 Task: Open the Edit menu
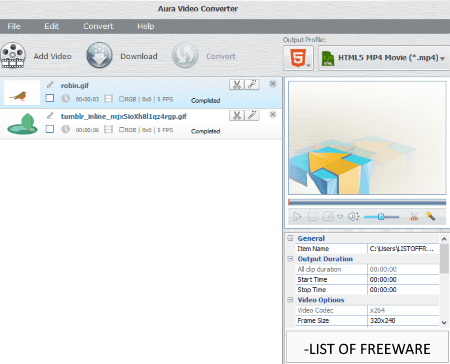point(52,26)
